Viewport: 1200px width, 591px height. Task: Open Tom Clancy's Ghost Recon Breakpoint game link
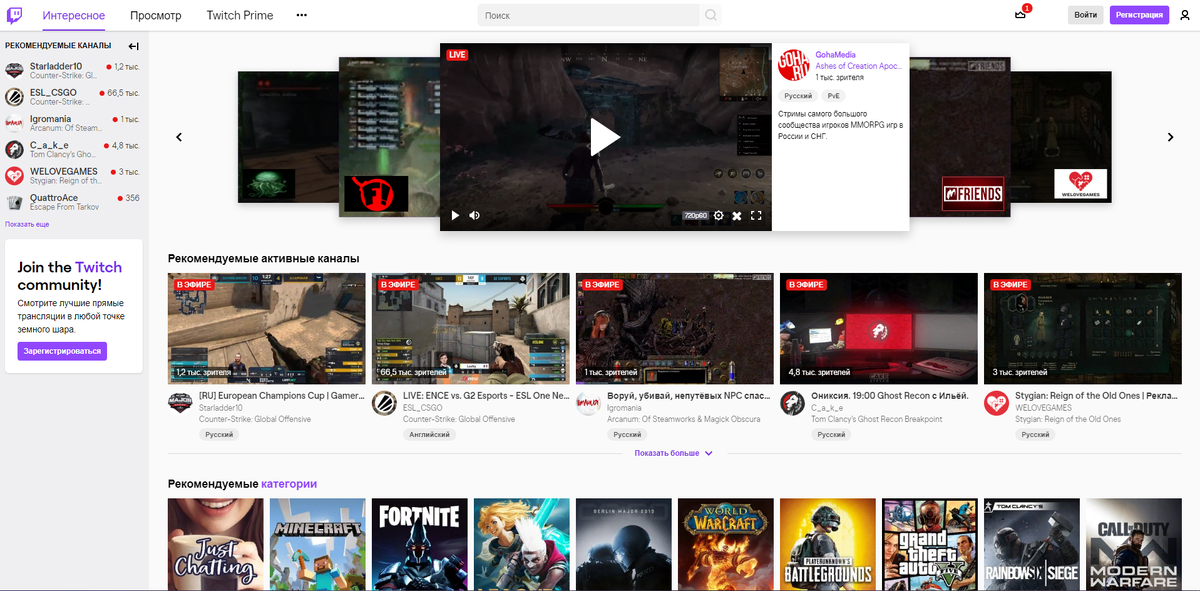click(876, 419)
